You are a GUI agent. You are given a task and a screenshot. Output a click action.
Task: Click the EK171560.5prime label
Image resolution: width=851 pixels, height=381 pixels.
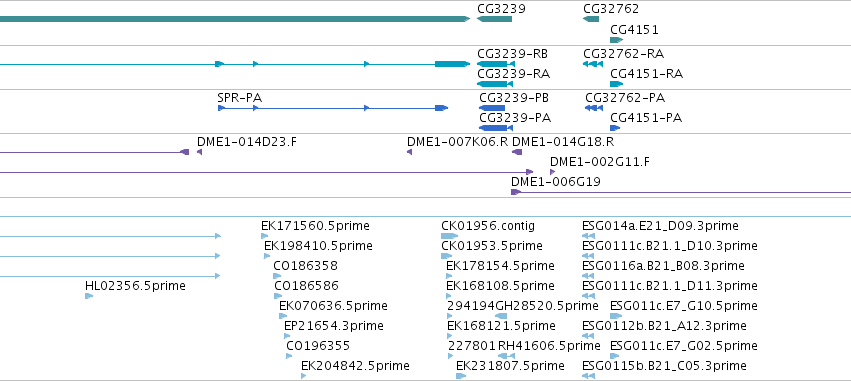click(315, 226)
